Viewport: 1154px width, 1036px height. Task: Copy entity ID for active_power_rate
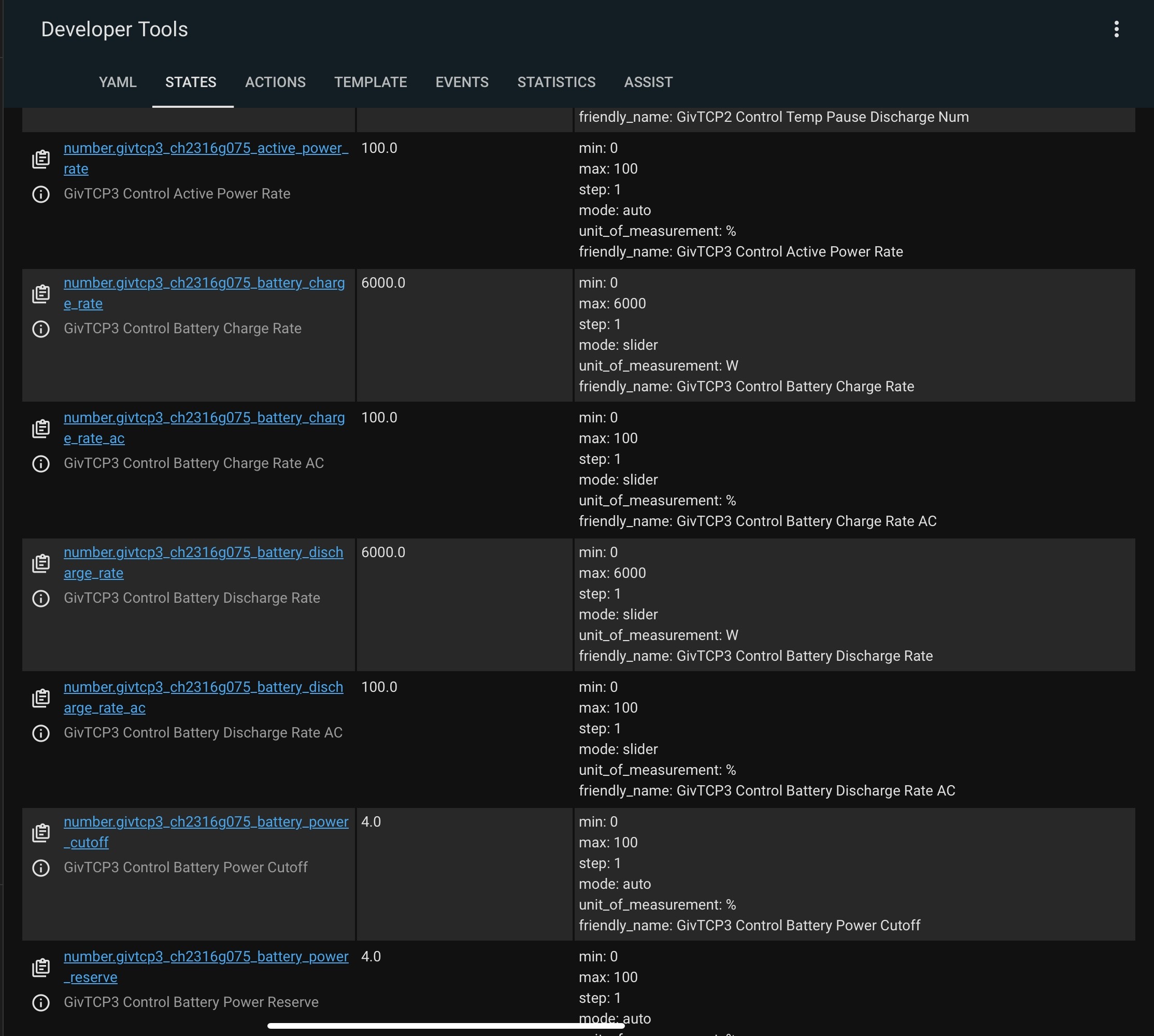pyautogui.click(x=41, y=159)
